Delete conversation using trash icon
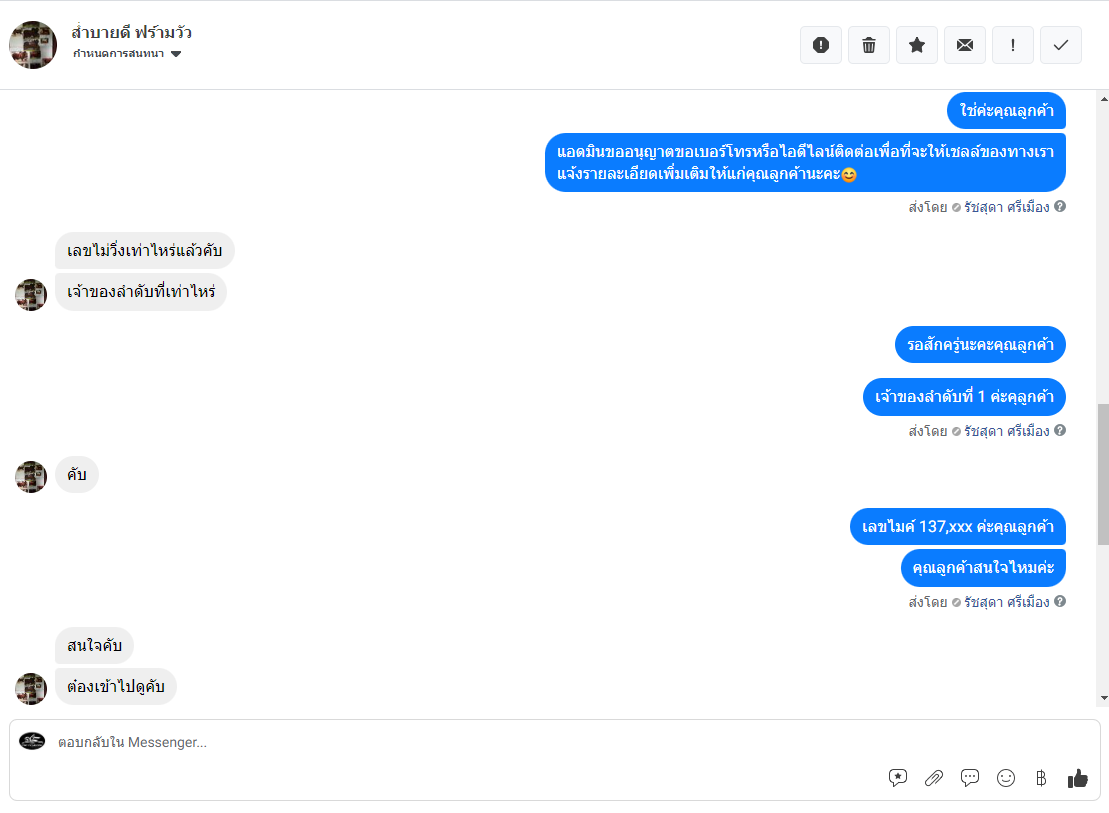Viewport: 1109px width, 813px height. (869, 45)
